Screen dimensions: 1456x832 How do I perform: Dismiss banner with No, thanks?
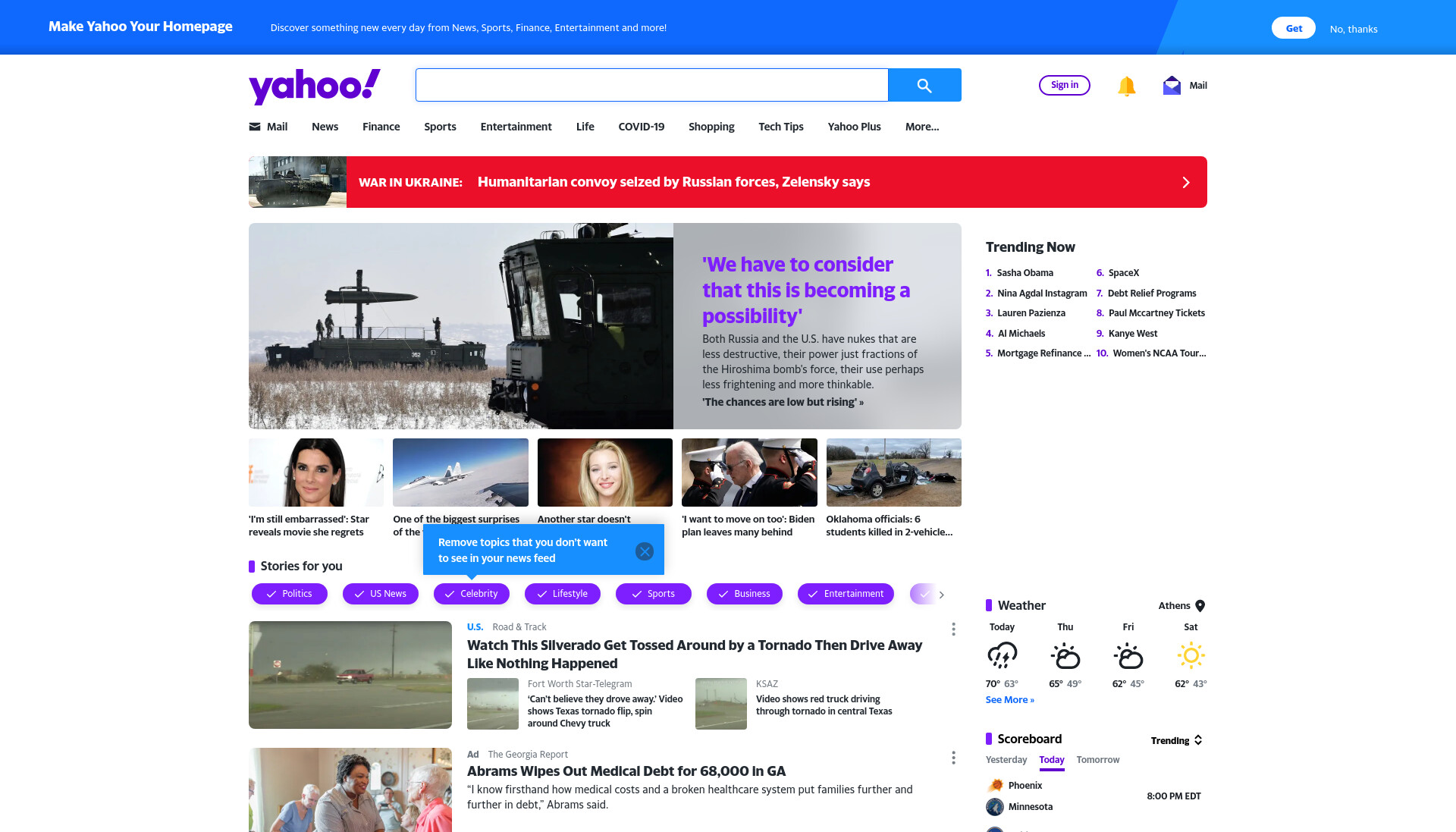tap(1354, 29)
